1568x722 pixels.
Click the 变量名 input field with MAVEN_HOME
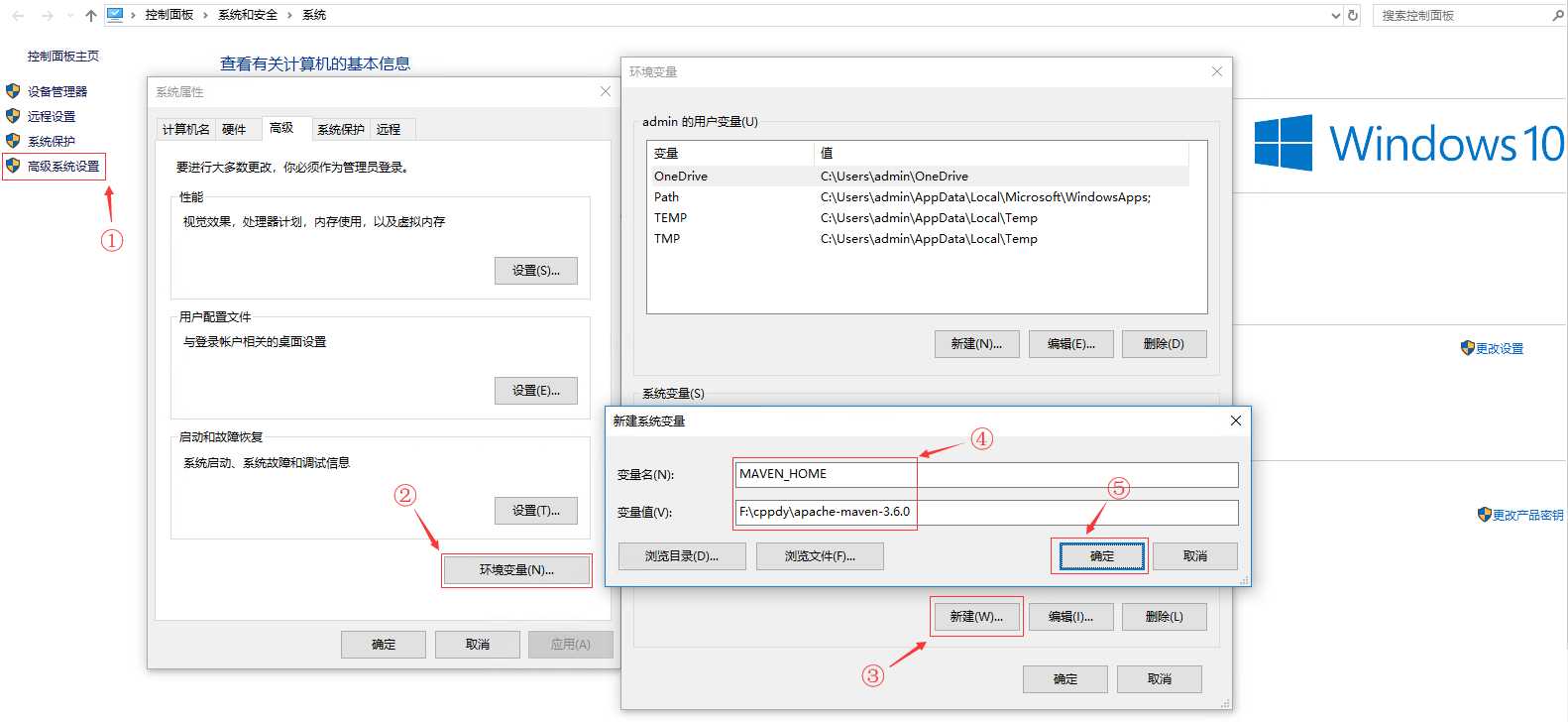pyautogui.click(x=986, y=474)
